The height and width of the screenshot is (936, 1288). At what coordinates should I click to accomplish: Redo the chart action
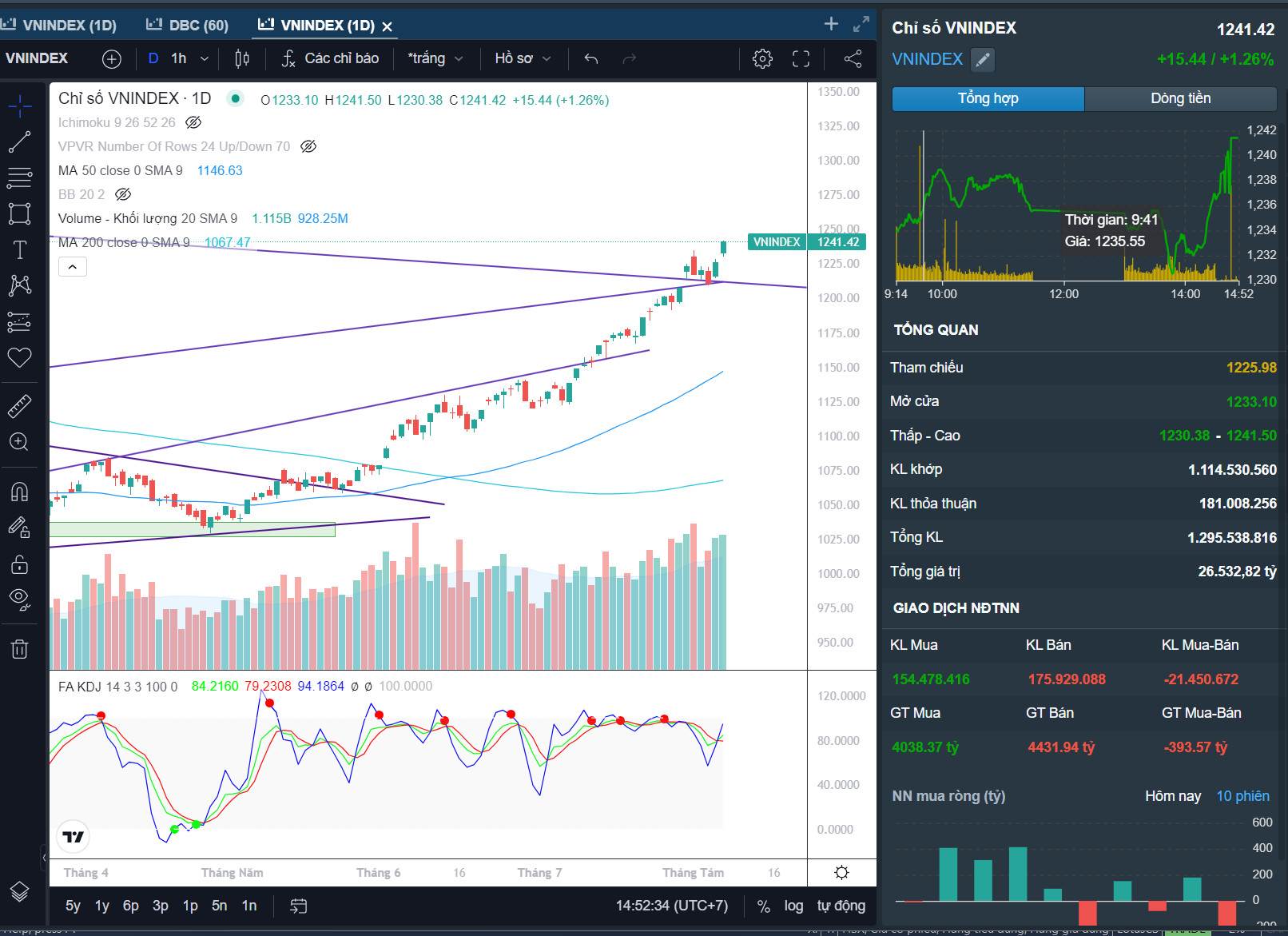tap(630, 58)
